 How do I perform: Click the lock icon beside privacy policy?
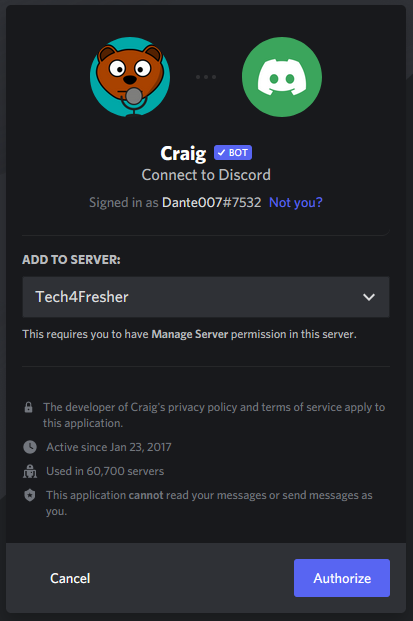(x=29, y=407)
